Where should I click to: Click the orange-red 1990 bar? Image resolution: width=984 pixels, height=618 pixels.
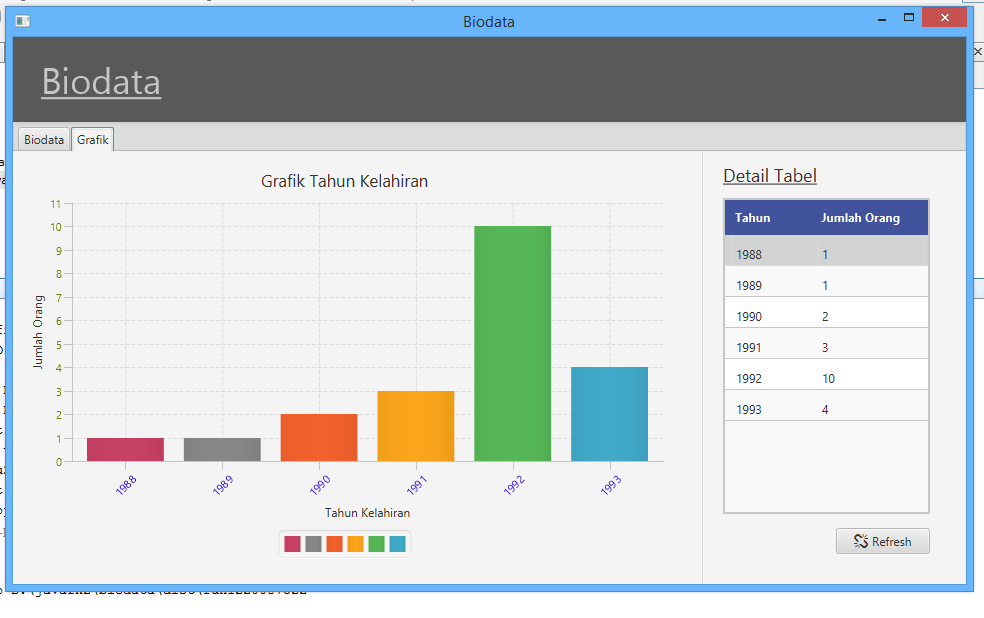[x=319, y=437]
